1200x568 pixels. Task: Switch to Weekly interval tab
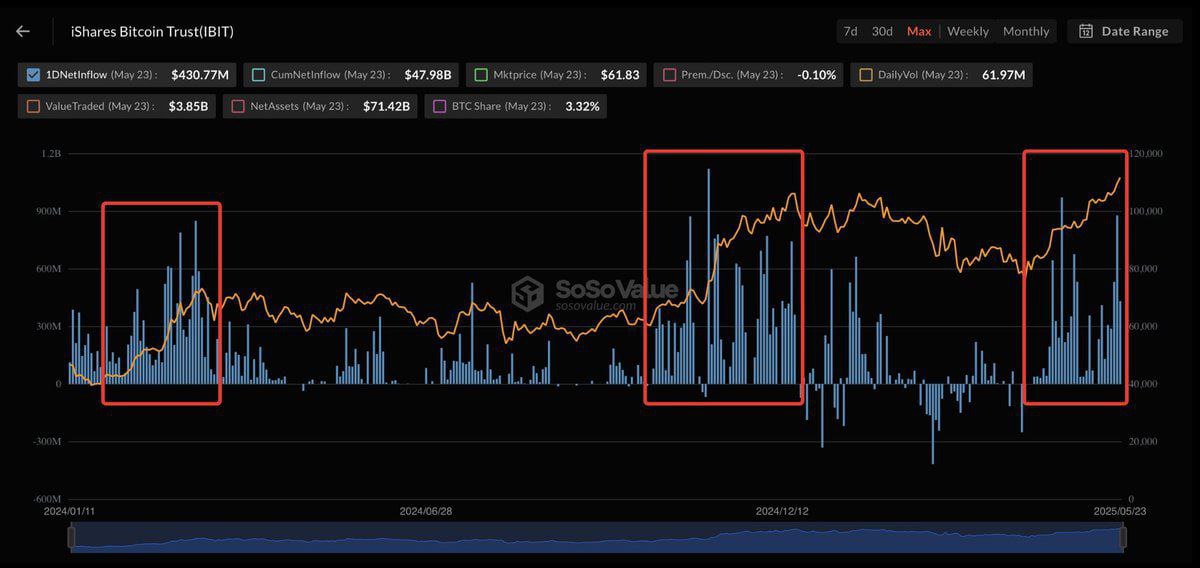tap(968, 31)
